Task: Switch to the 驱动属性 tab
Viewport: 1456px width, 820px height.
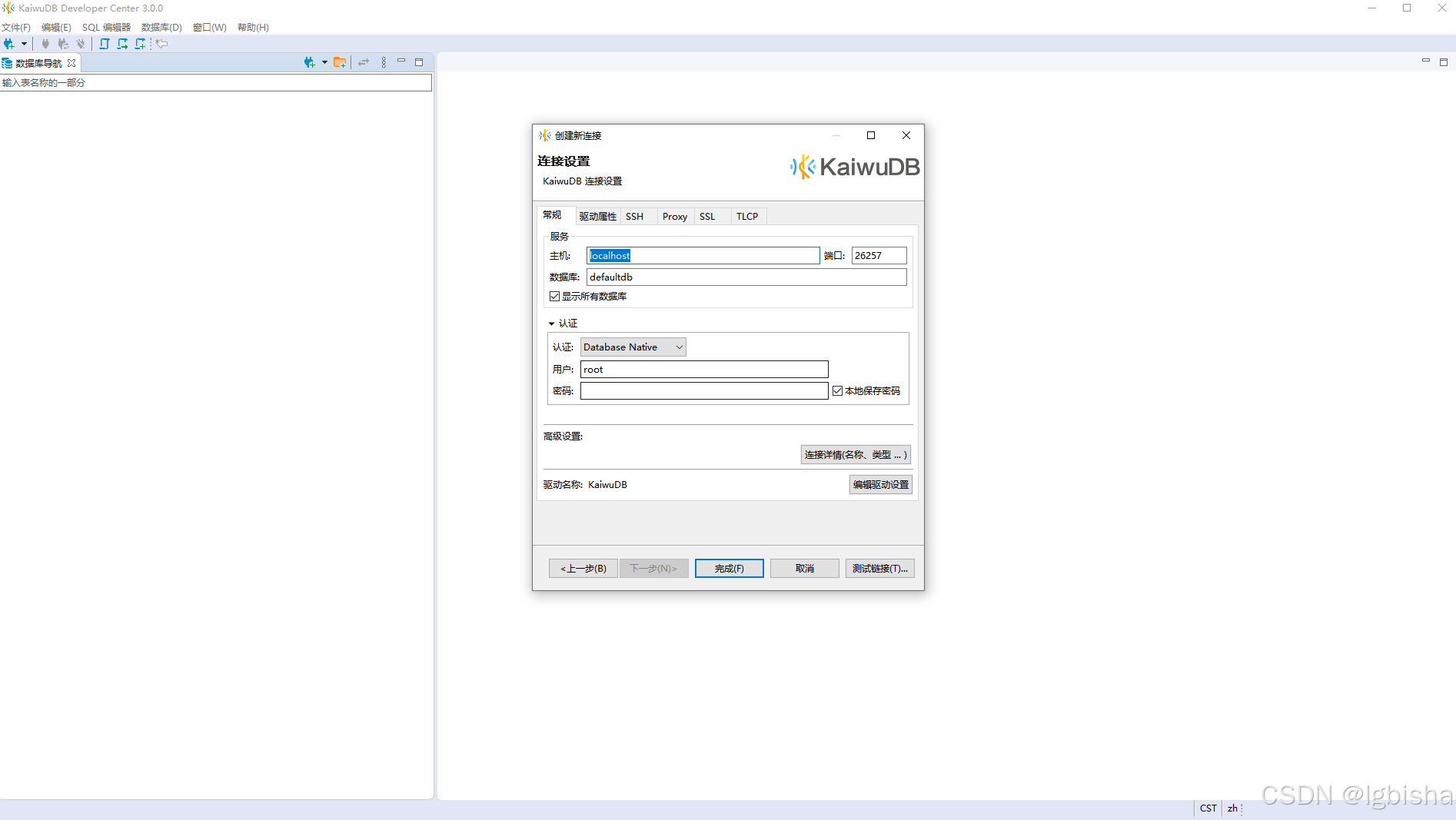Action: (598, 217)
